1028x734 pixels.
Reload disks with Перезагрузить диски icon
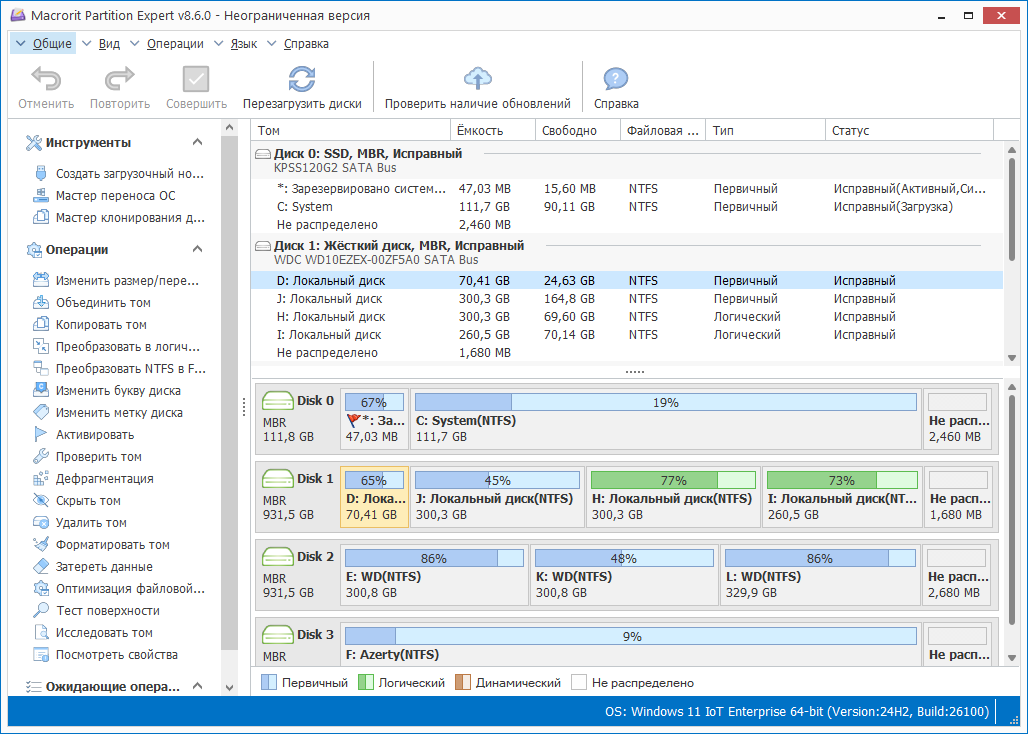pyautogui.click(x=302, y=79)
